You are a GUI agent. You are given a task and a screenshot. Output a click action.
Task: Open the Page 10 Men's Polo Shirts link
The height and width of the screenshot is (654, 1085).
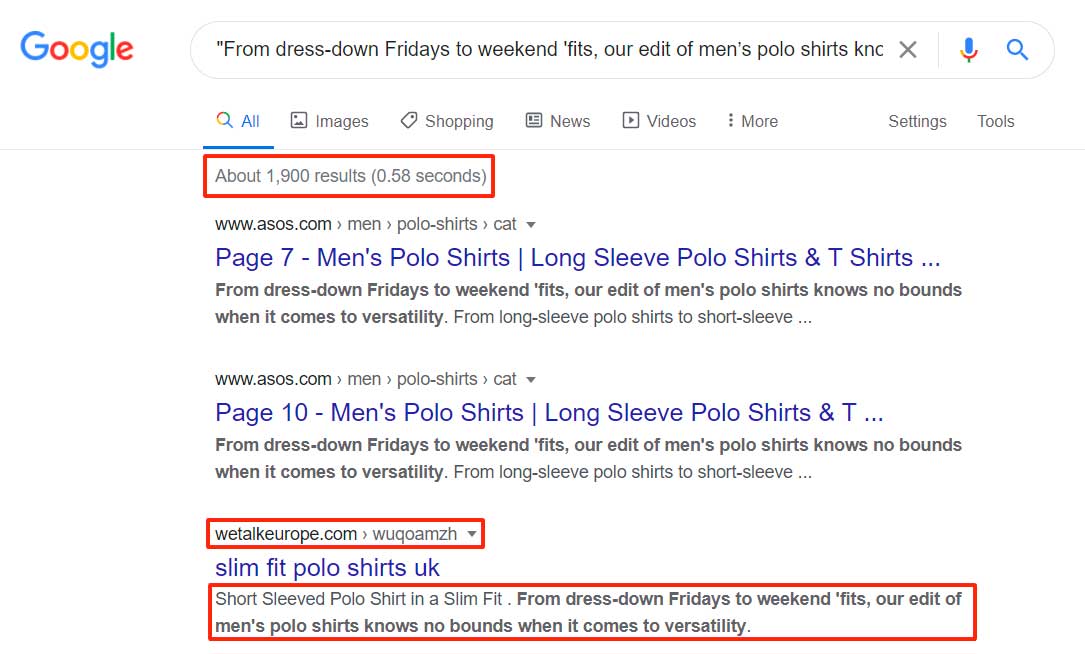549,413
